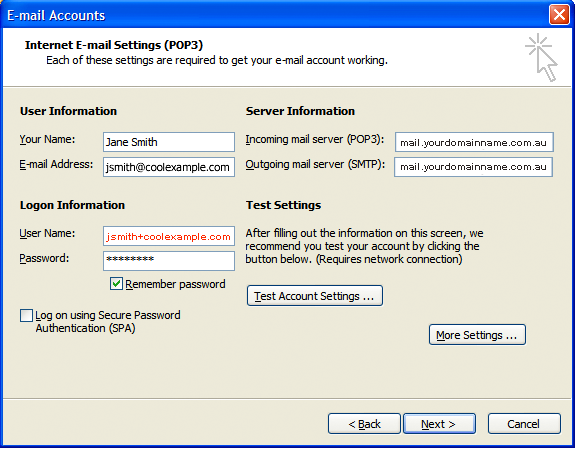Click the "Incoming mail server (POP3):" label
Viewport: 575px width, 449px height.
(315, 139)
